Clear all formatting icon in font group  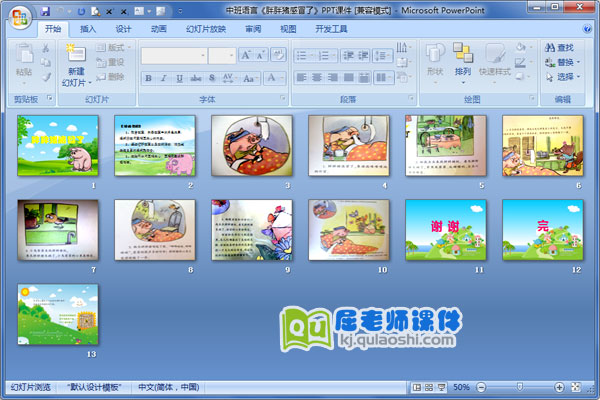tap(278, 56)
